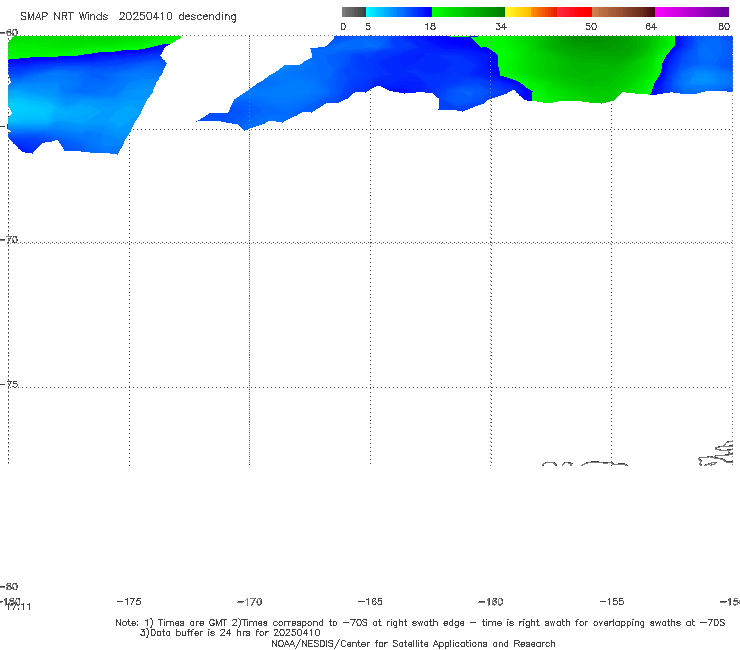Click the gray segment of the color bar
The height and width of the screenshot is (650, 740).
coord(353,12)
